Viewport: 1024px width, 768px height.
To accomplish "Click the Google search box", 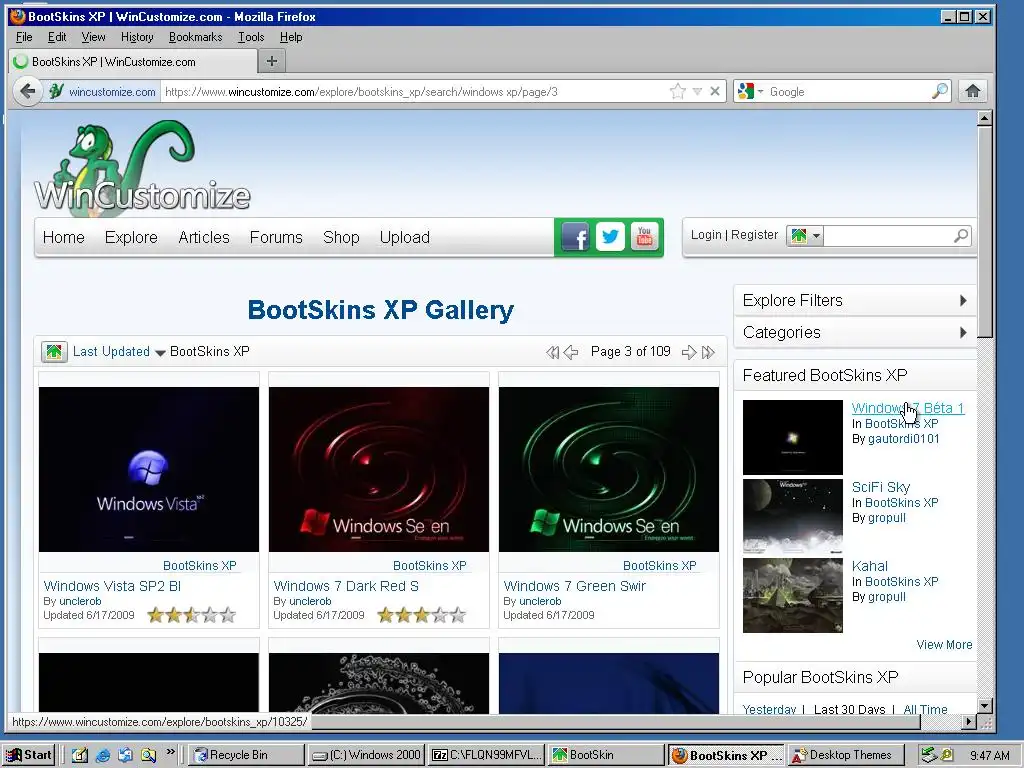I will [x=848, y=91].
